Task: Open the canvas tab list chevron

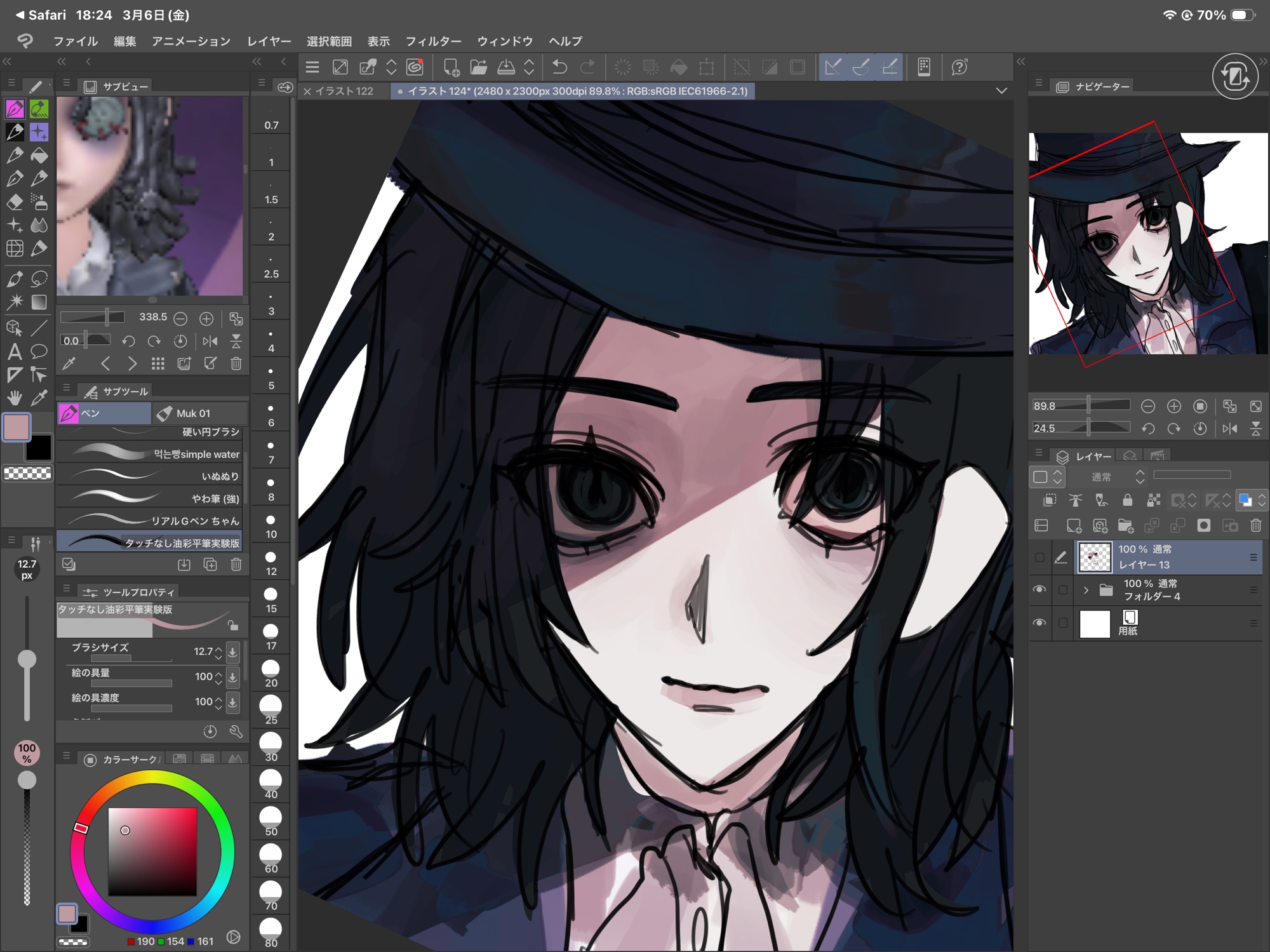Action: 1001,91
